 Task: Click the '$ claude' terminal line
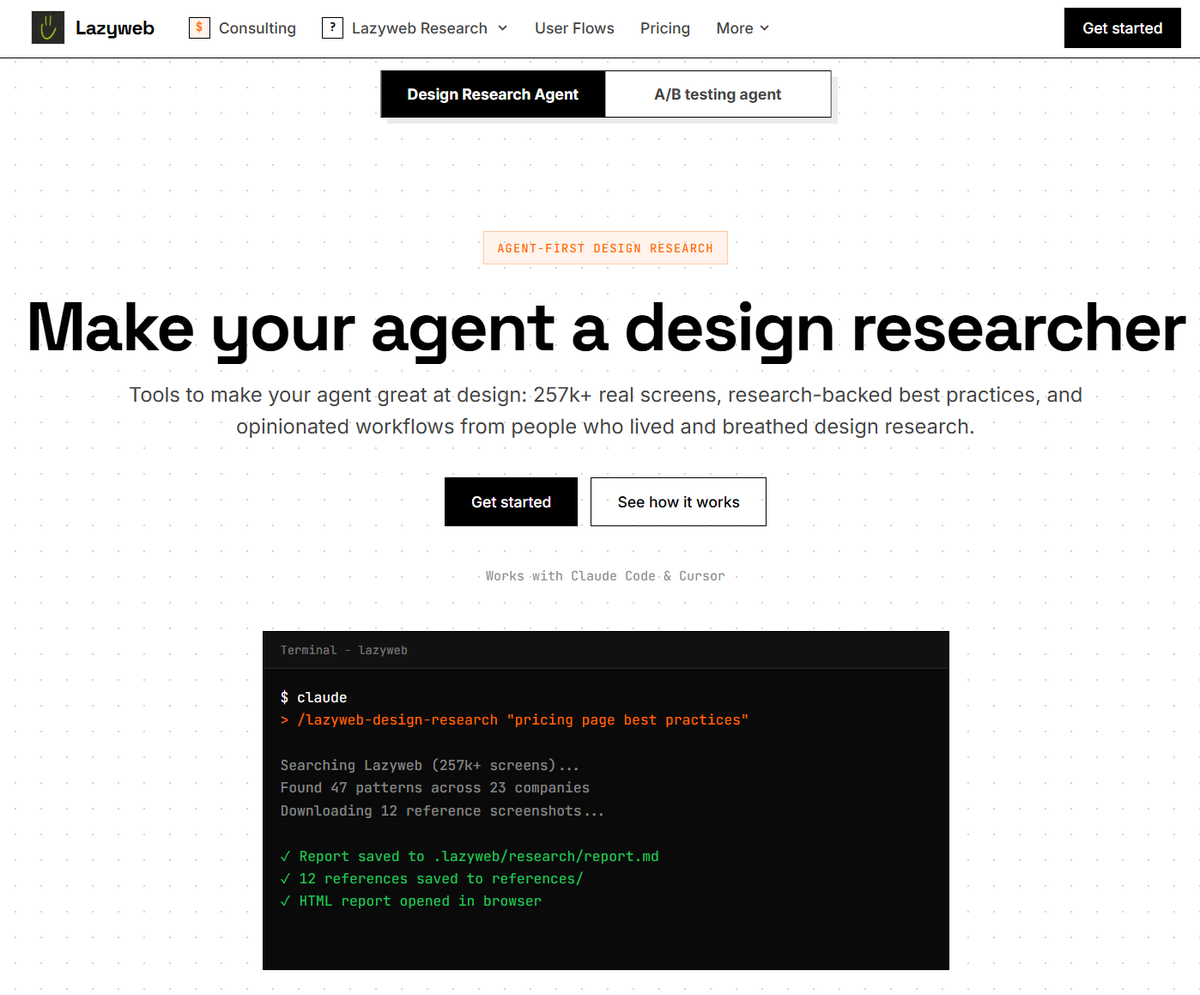(x=314, y=697)
